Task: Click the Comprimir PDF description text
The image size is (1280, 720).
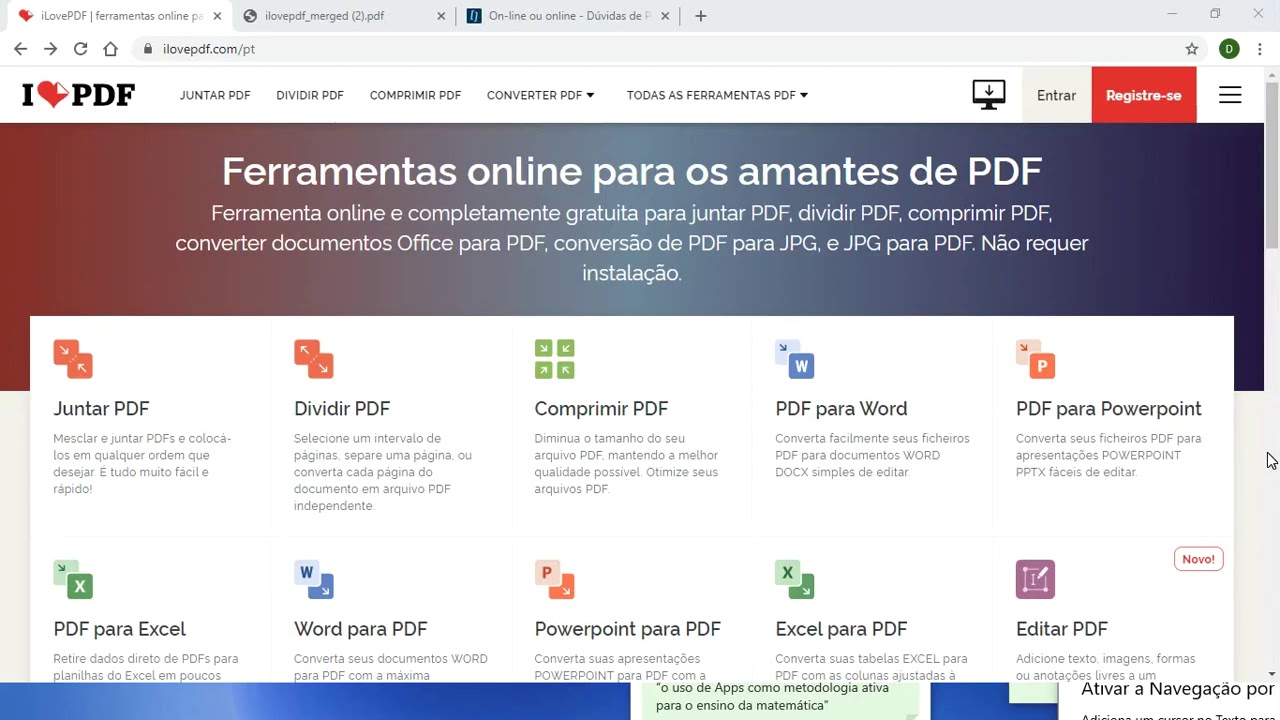Action: (626, 463)
